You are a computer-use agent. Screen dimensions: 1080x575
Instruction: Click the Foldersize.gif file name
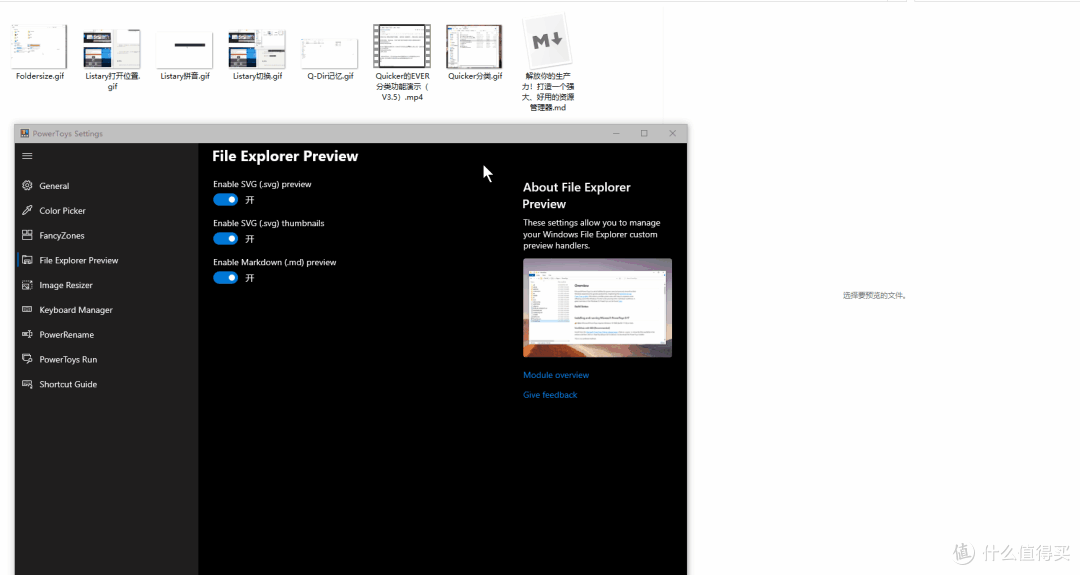coord(40,76)
